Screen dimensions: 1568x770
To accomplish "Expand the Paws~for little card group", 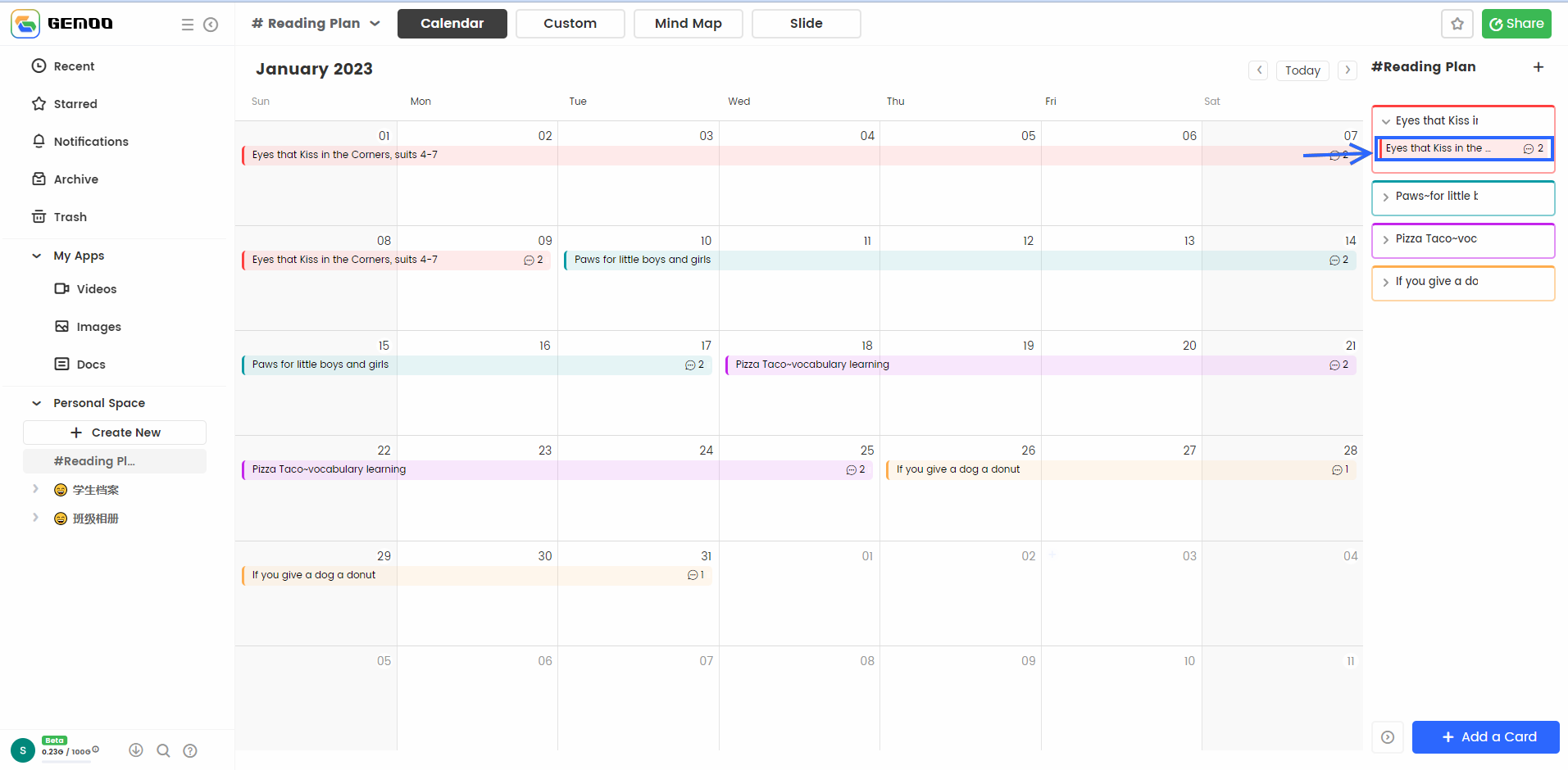I will [1386, 197].
